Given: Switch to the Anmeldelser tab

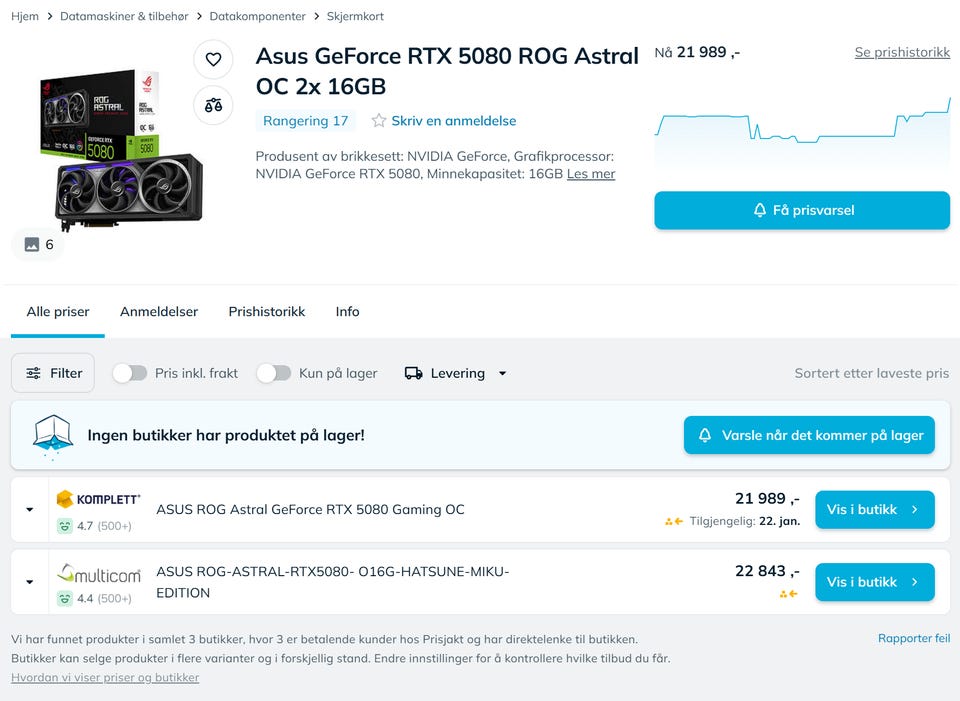Looking at the screenshot, I should pos(159,311).
